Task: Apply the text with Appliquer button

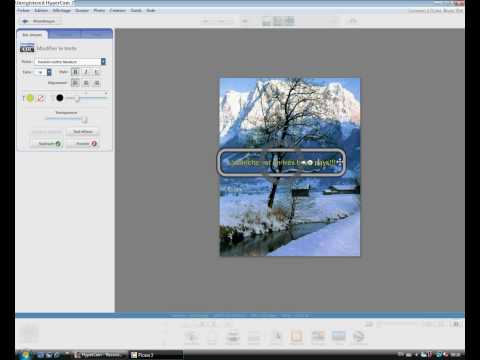Action: [x=47, y=144]
